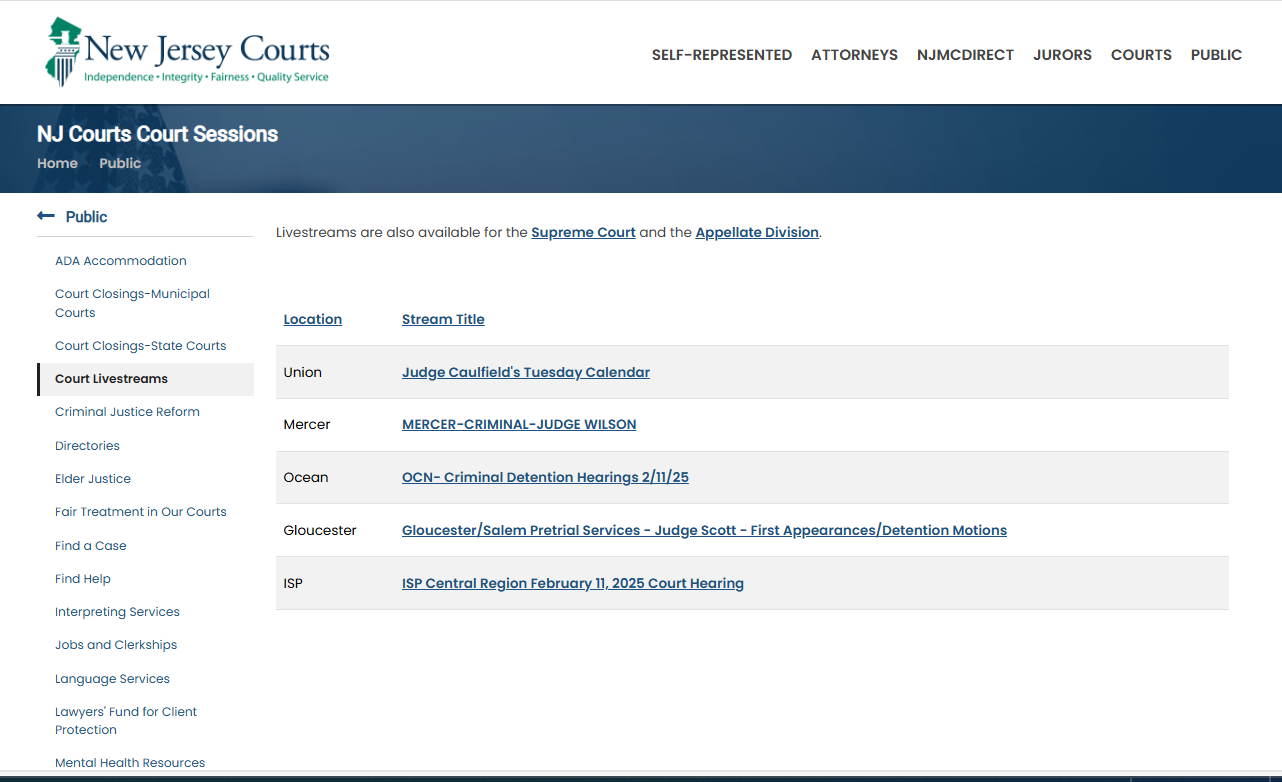
Task: Click the Ocean location cell
Action: tap(306, 477)
